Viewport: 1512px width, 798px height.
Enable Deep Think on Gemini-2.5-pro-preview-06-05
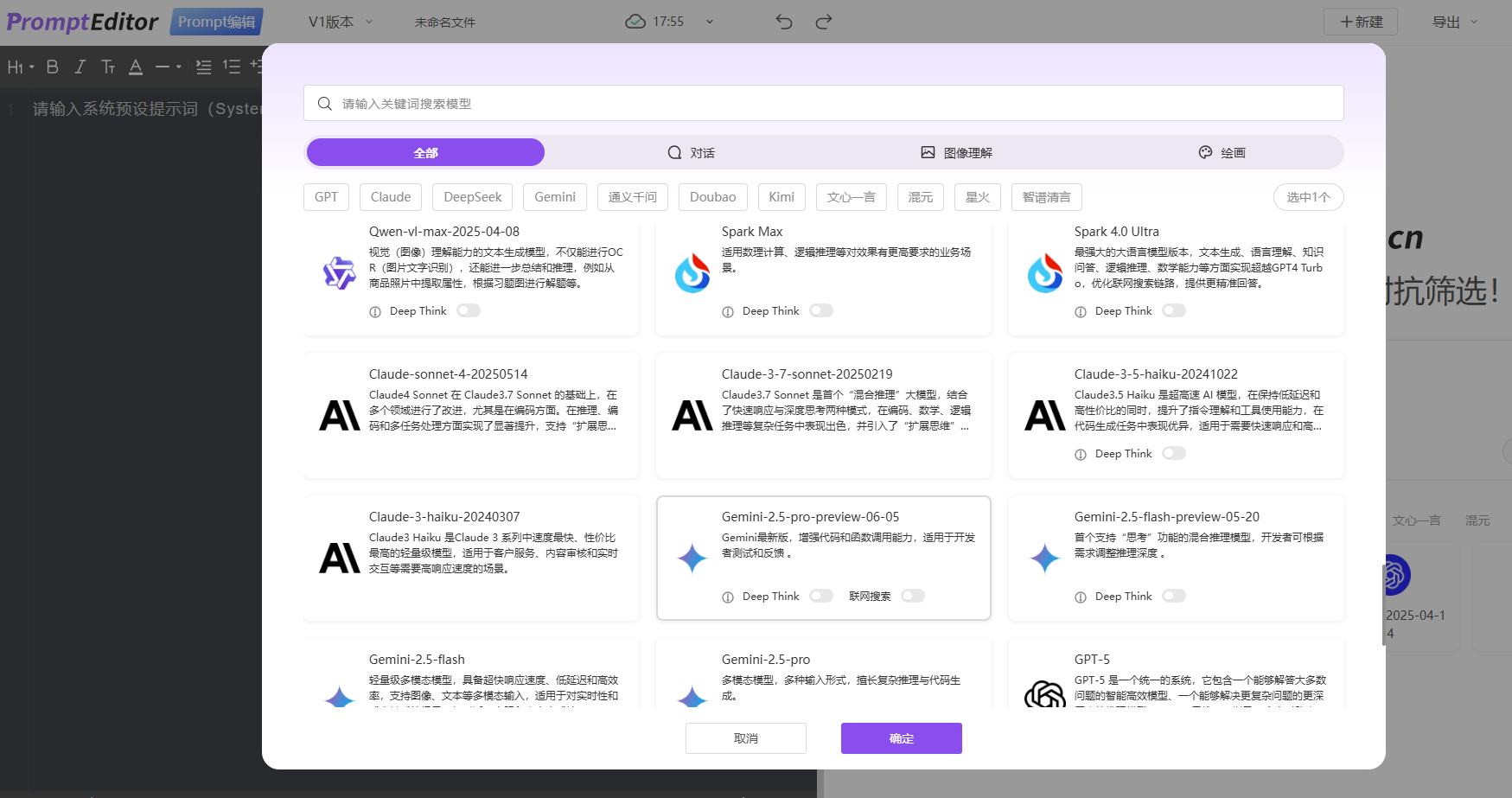coord(820,596)
